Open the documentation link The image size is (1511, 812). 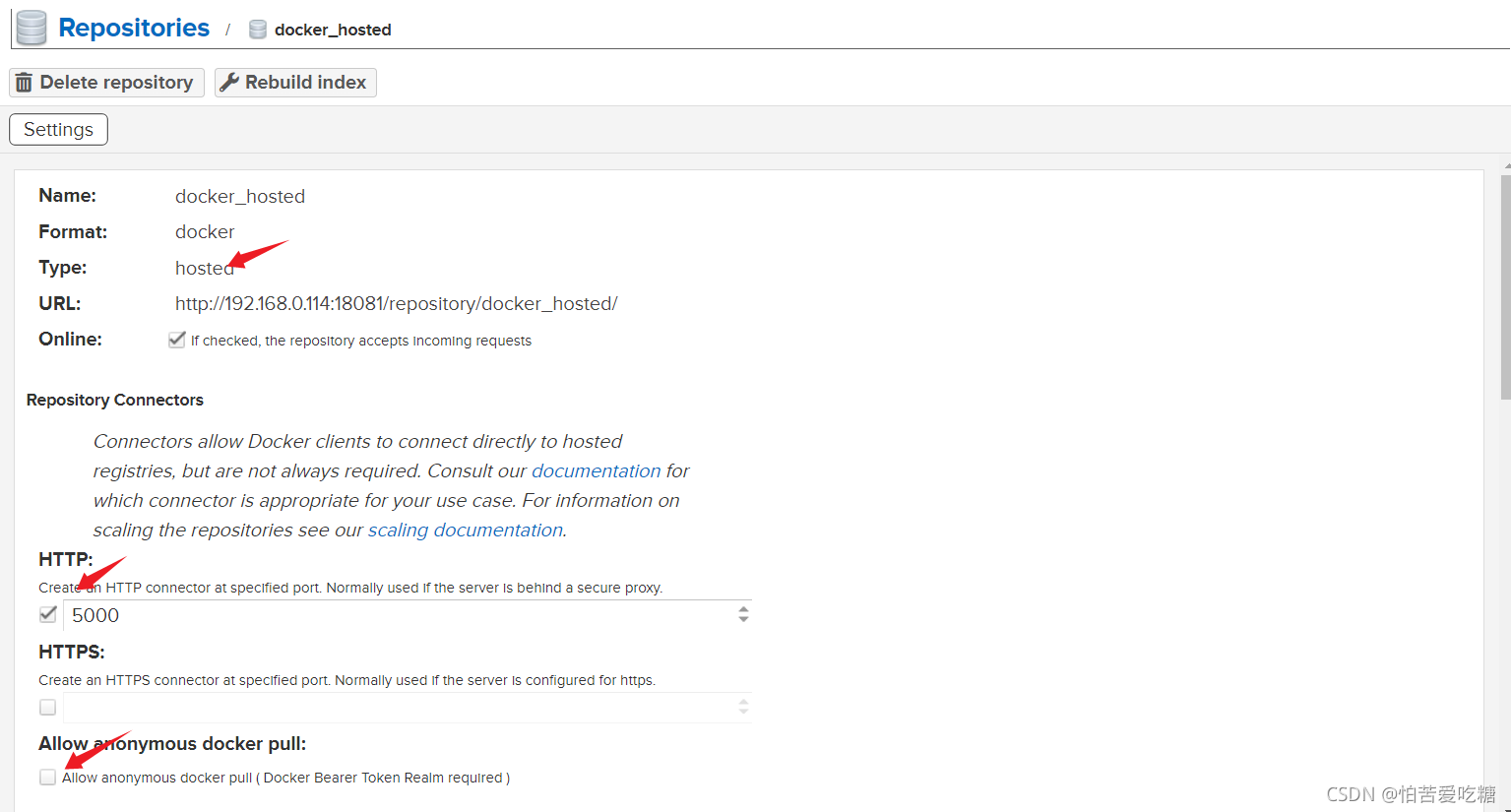point(596,470)
